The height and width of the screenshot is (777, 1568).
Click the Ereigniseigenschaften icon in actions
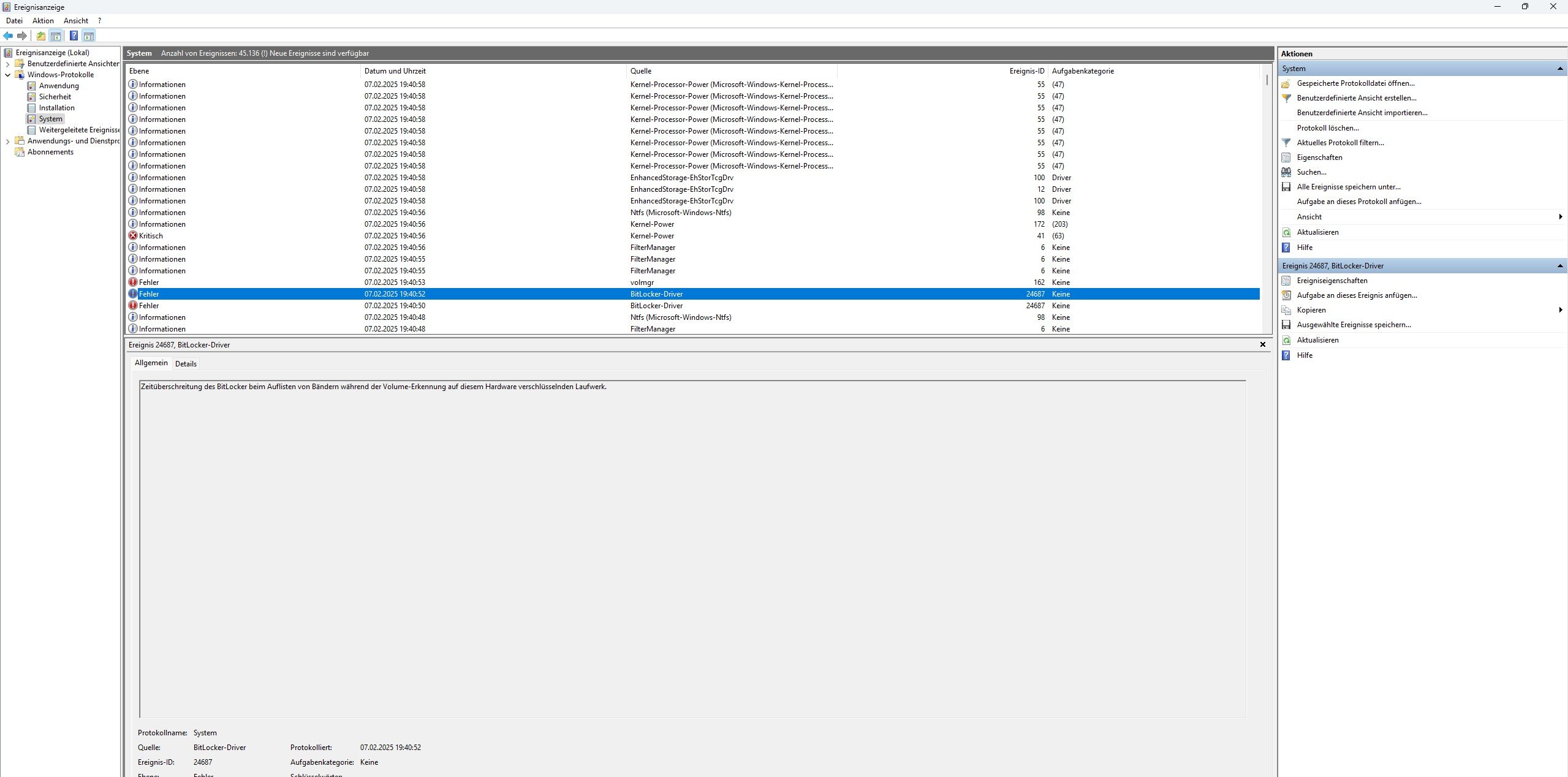(x=1286, y=281)
